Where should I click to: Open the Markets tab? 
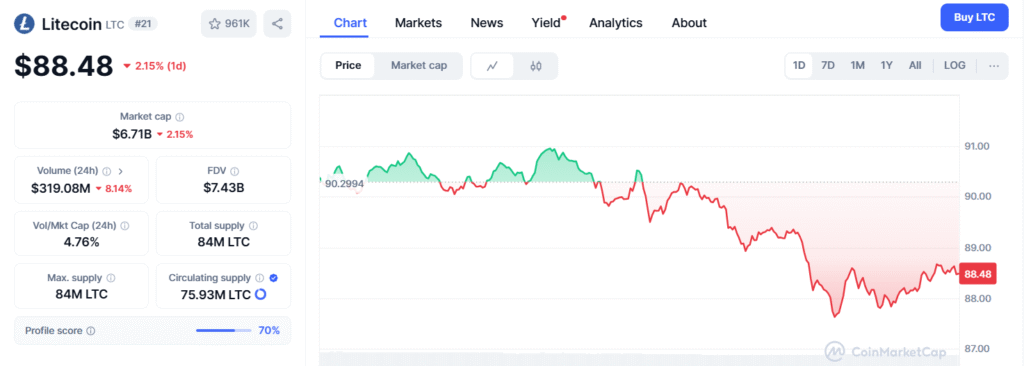[x=419, y=23]
